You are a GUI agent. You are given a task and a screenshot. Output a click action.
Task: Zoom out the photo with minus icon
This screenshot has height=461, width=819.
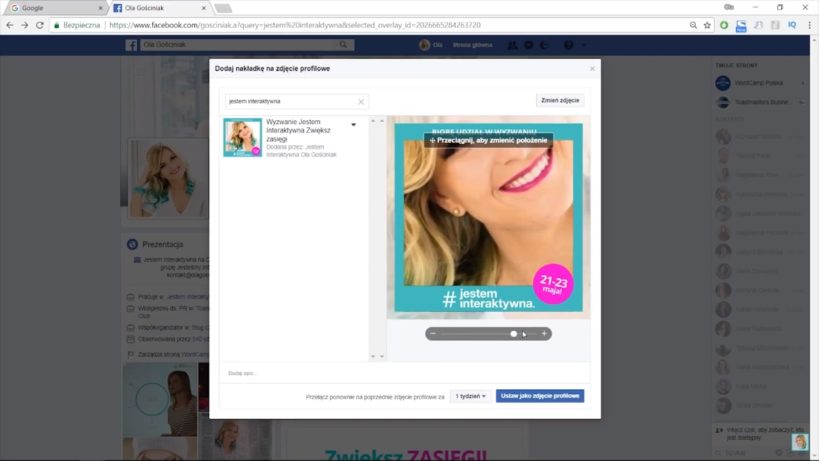coord(433,334)
